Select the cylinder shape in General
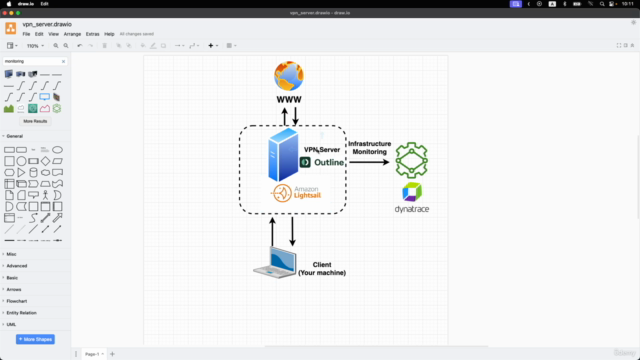The image size is (640, 360). click(33, 172)
